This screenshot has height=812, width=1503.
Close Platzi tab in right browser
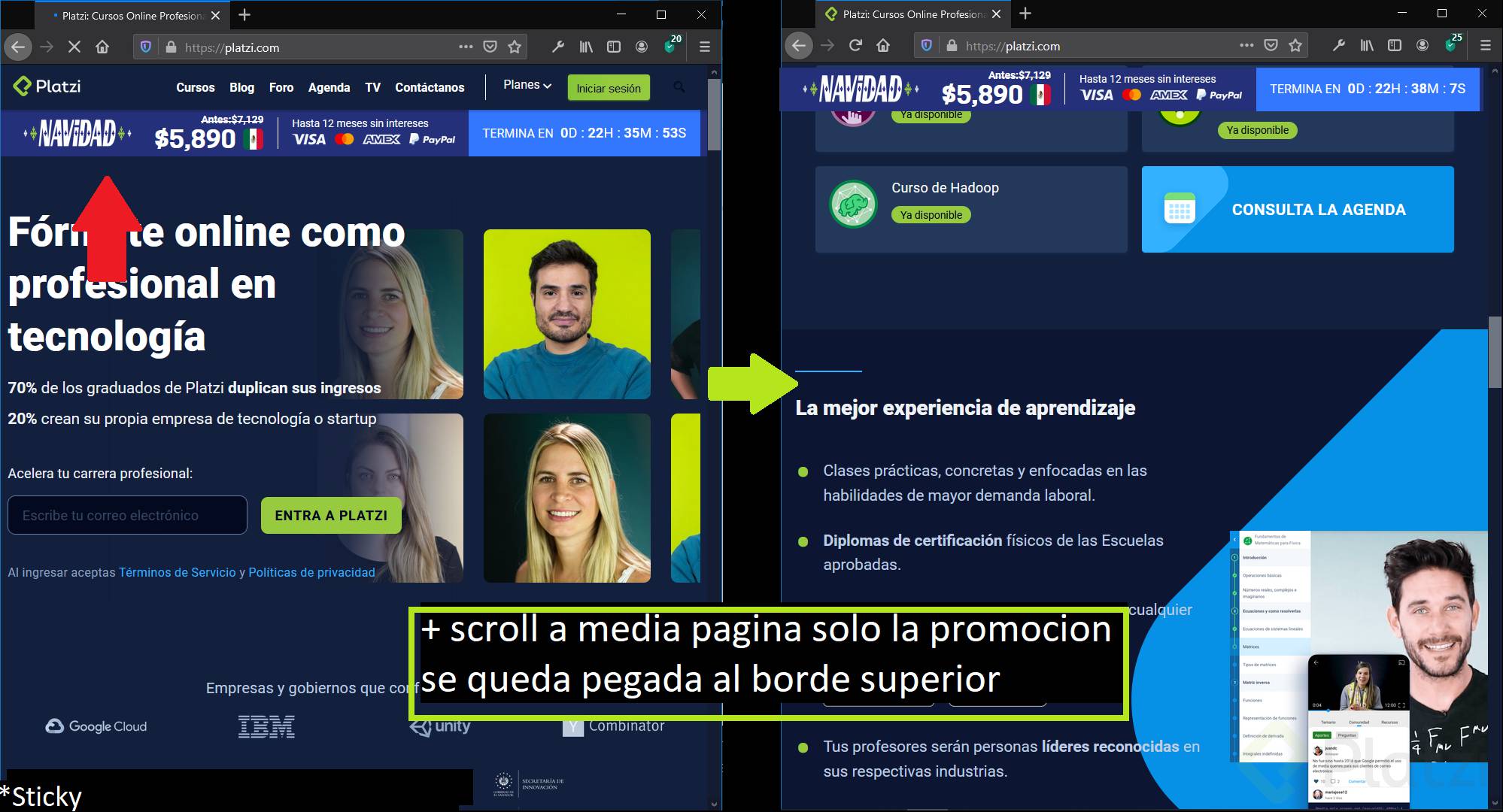click(997, 14)
